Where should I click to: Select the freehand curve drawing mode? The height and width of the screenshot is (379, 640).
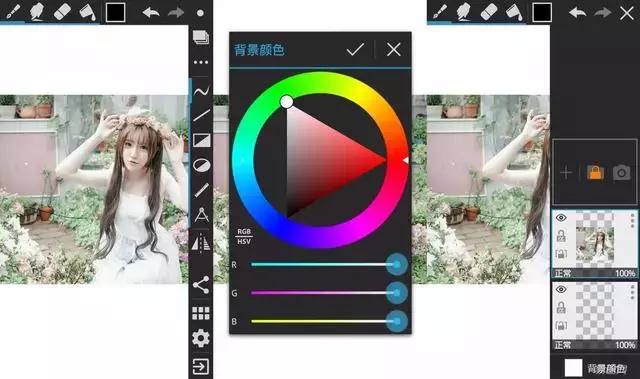click(x=202, y=91)
